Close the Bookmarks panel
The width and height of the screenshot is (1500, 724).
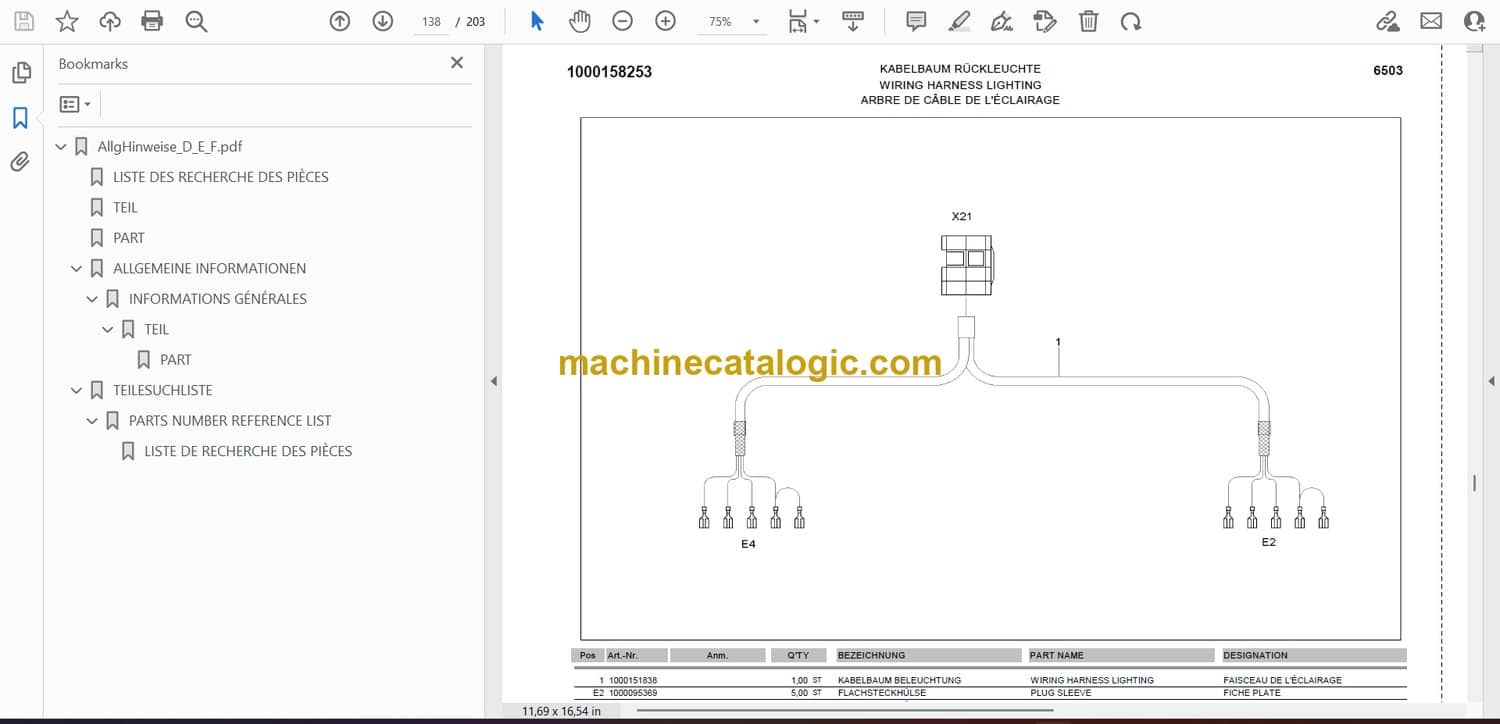457,63
